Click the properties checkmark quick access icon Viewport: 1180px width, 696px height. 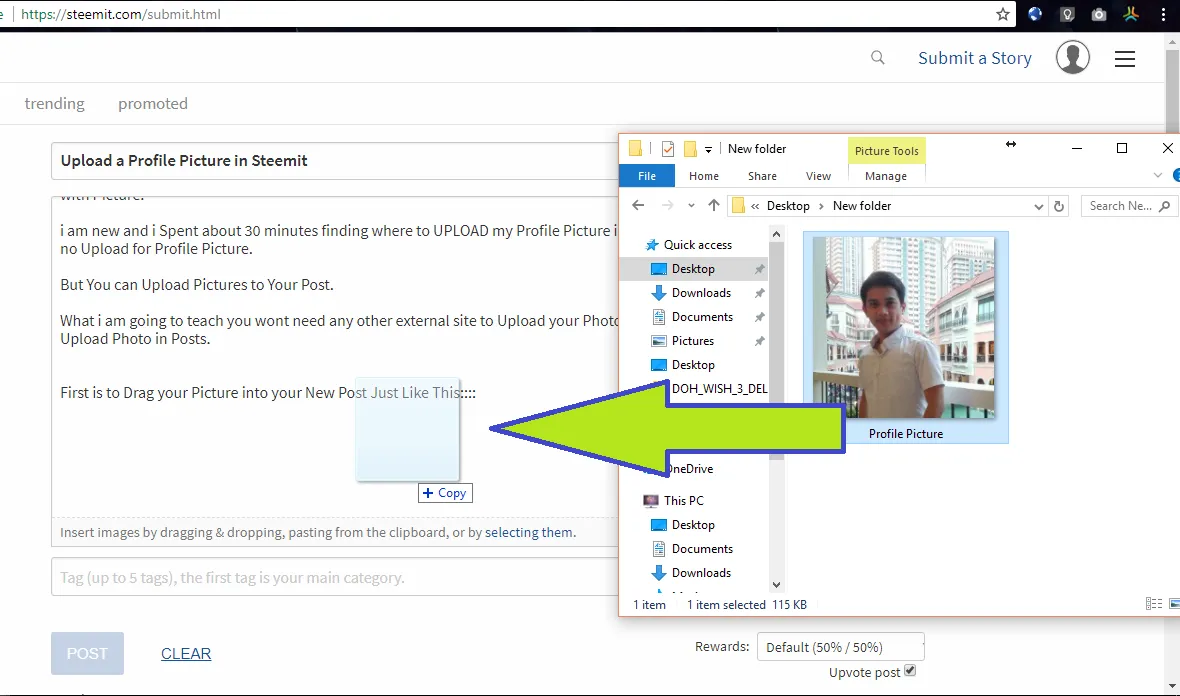click(x=668, y=149)
